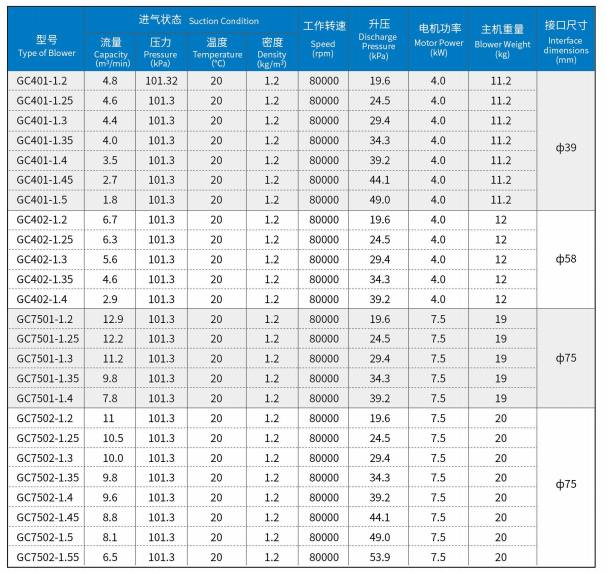Select the GC7502-1.55 model cell
The width and height of the screenshot is (607, 574).
pyautogui.click(x=48, y=557)
